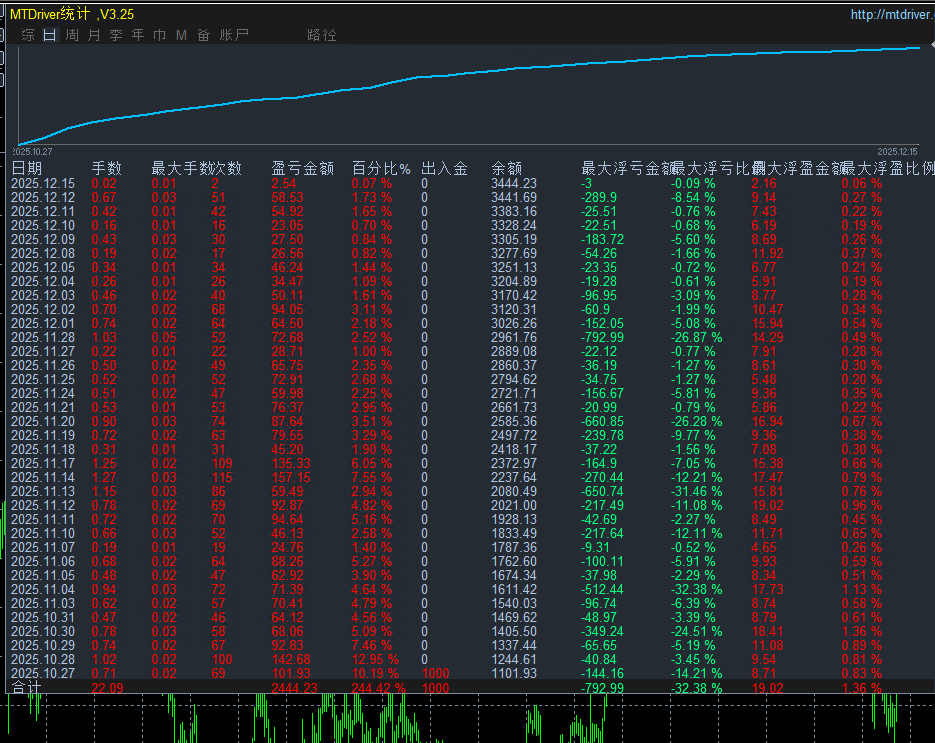Click the 合计 totals row label
Viewport: 935px width, 743px height.
[26, 688]
